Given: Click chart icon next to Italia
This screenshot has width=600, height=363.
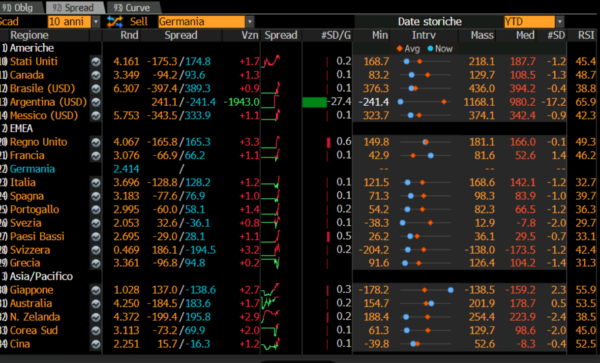Looking at the screenshot, I should pyautogui.click(x=96, y=183).
